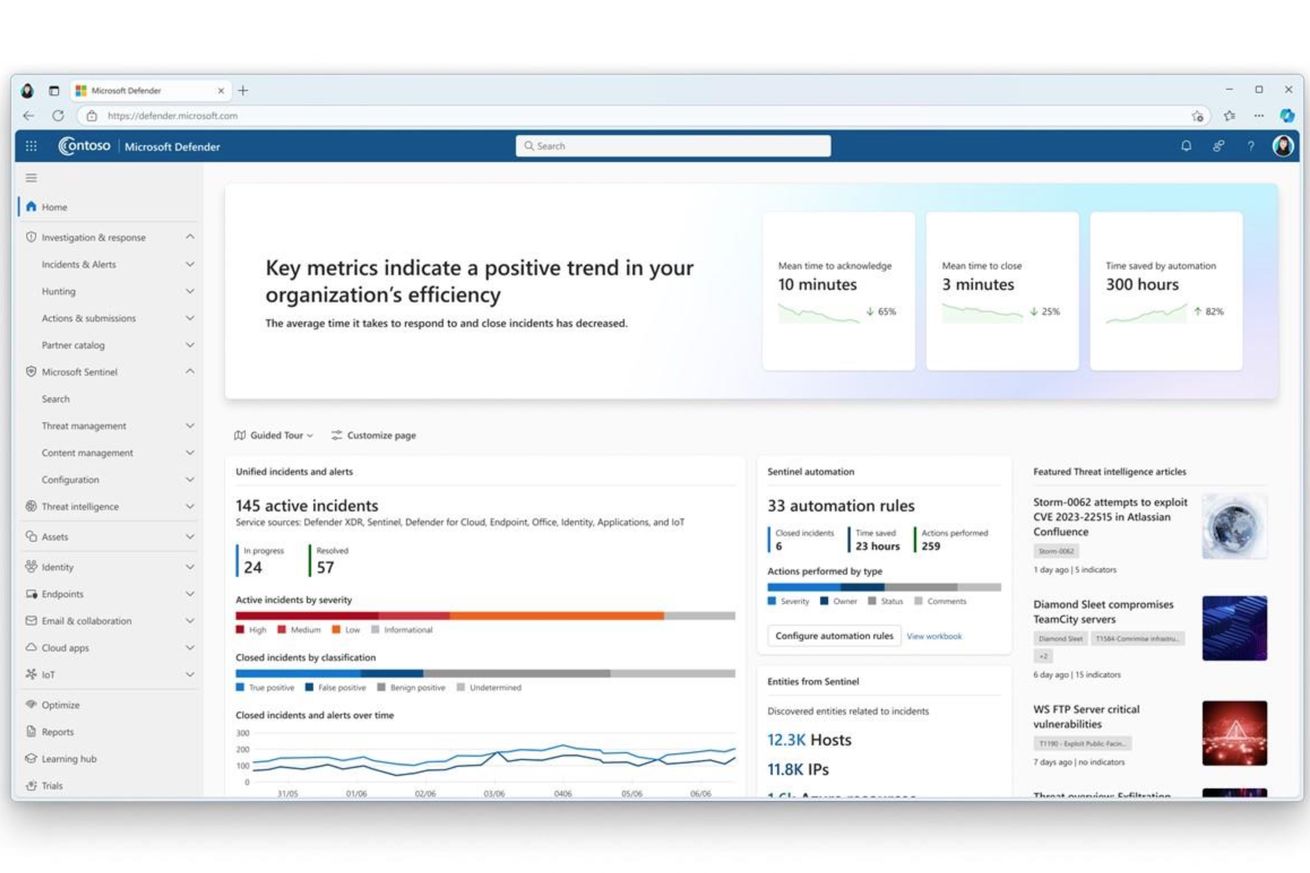Open Diamond Sleet TeamCity servers article

pos(1104,612)
